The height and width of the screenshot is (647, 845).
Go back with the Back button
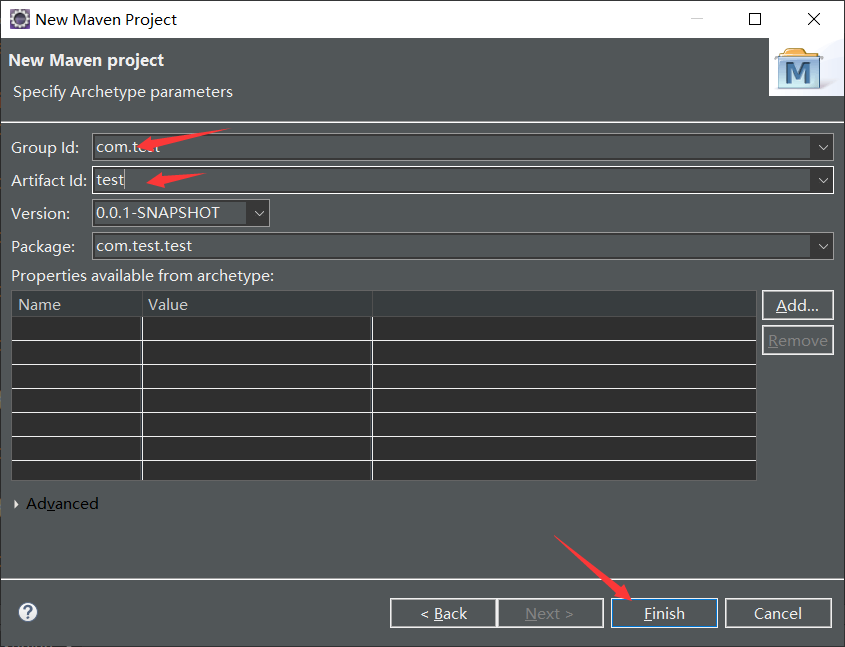[443, 613]
